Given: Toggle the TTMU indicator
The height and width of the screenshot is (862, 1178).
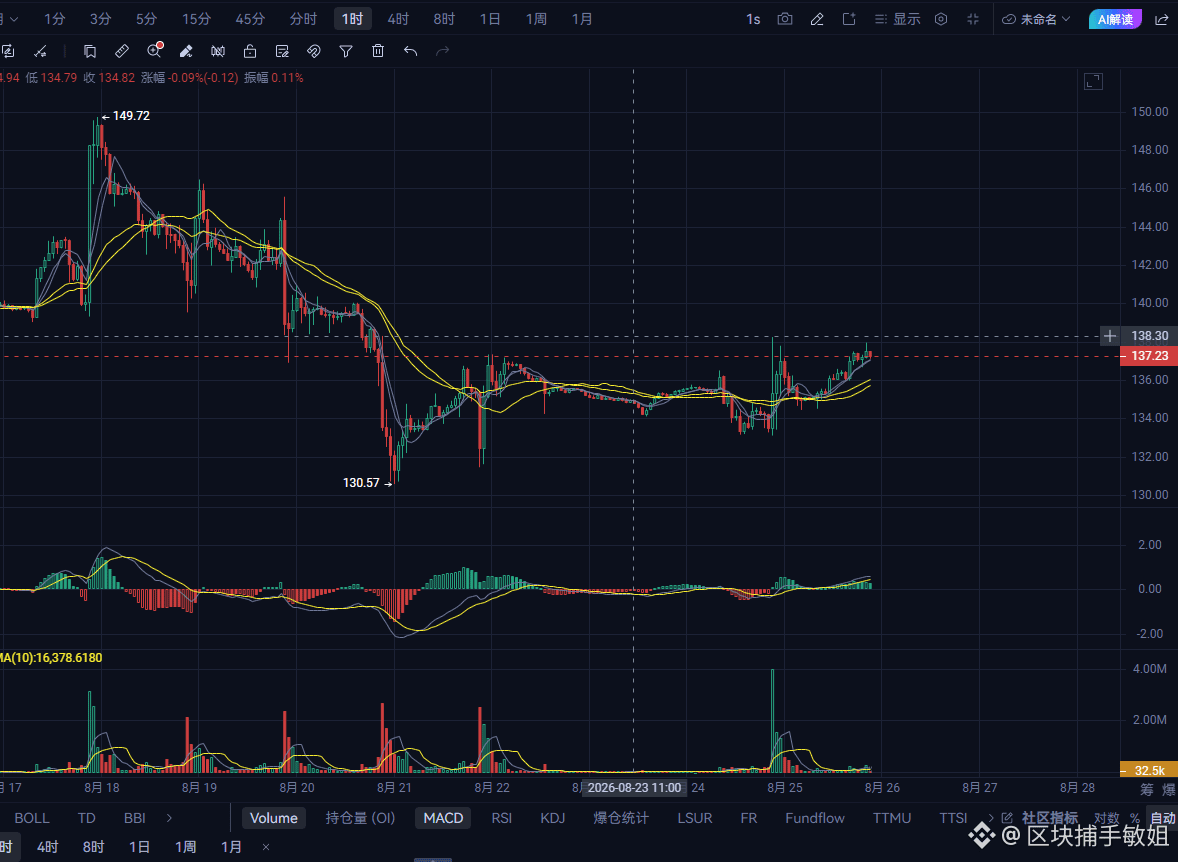Looking at the screenshot, I should pyautogui.click(x=892, y=818).
